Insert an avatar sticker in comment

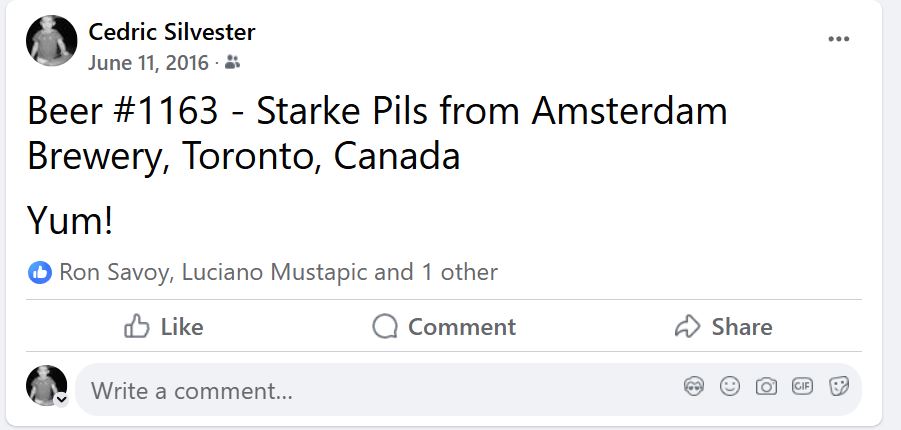tap(694, 387)
